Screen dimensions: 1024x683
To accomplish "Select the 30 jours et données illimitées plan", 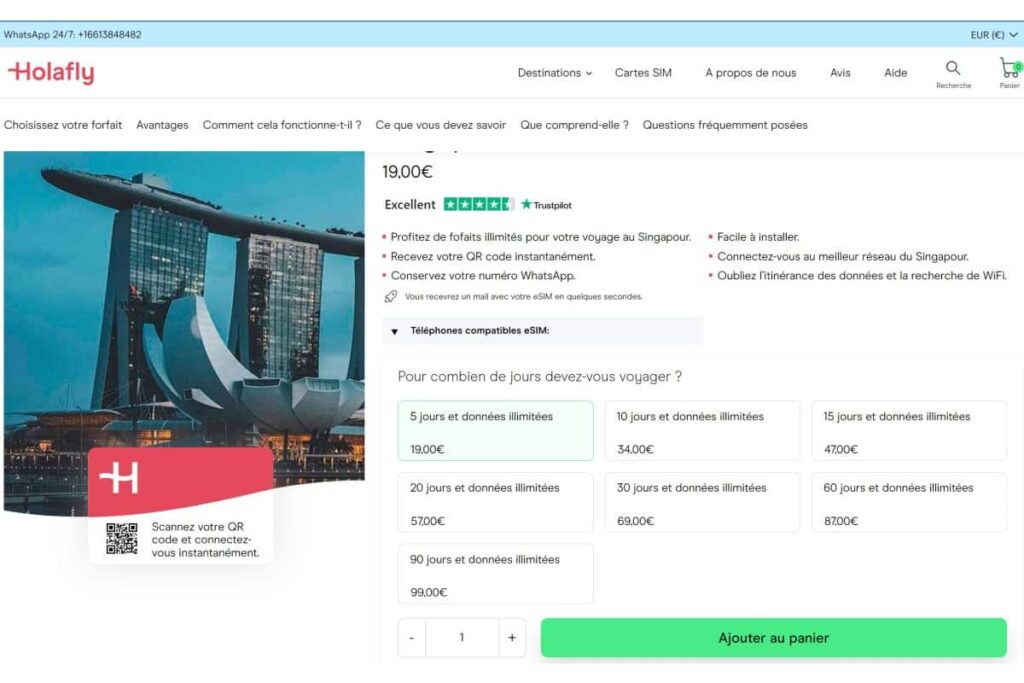I will (x=701, y=502).
